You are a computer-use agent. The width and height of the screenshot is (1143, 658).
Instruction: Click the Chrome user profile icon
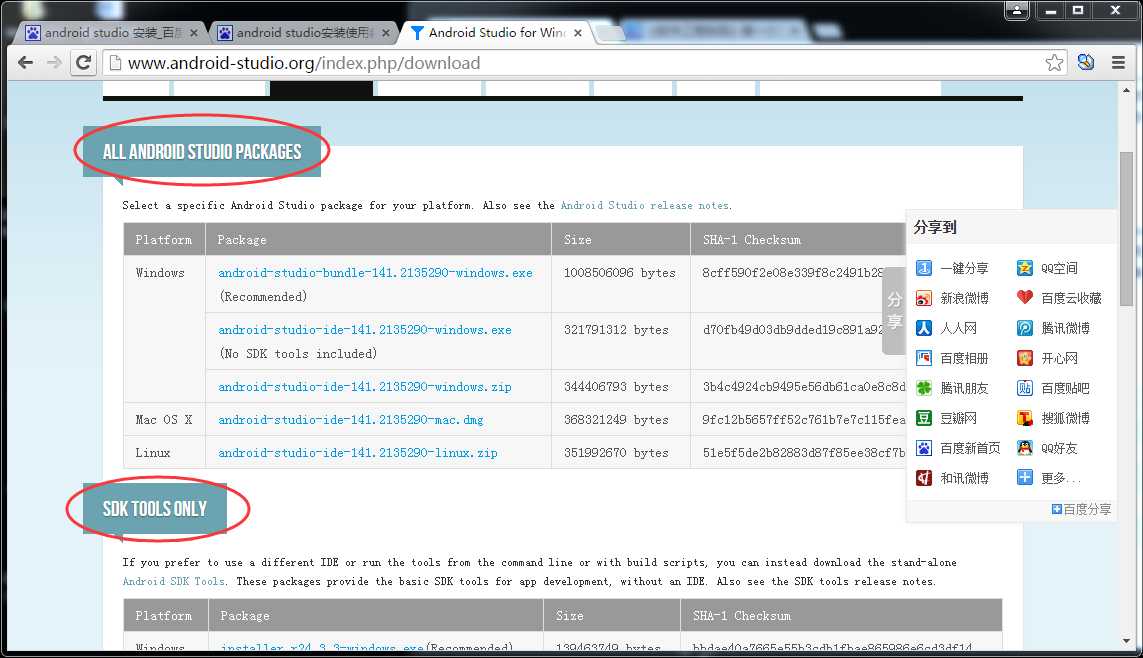pyautogui.click(x=1017, y=10)
